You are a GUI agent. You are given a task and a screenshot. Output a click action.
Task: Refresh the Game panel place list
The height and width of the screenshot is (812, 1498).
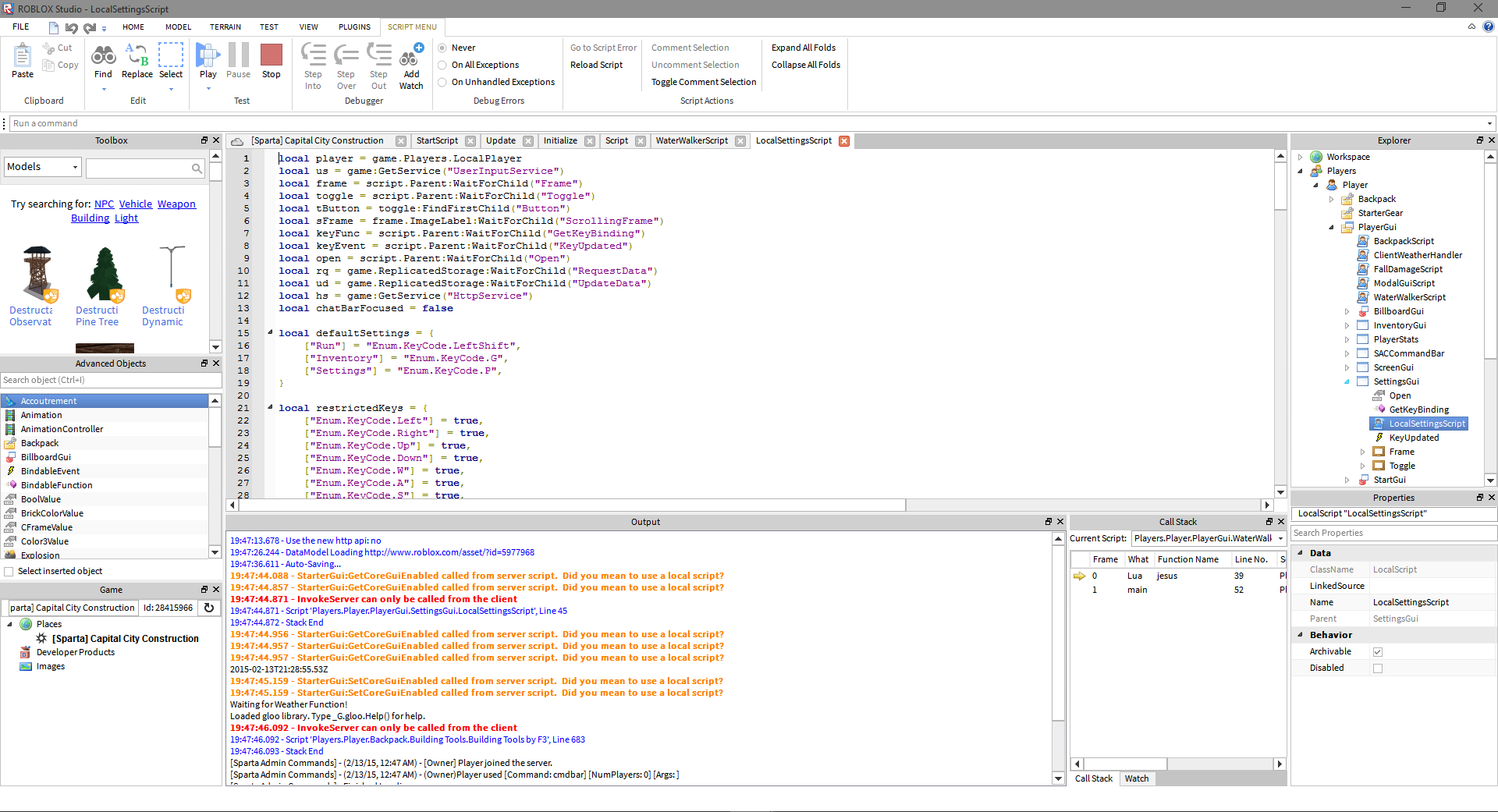[209, 608]
